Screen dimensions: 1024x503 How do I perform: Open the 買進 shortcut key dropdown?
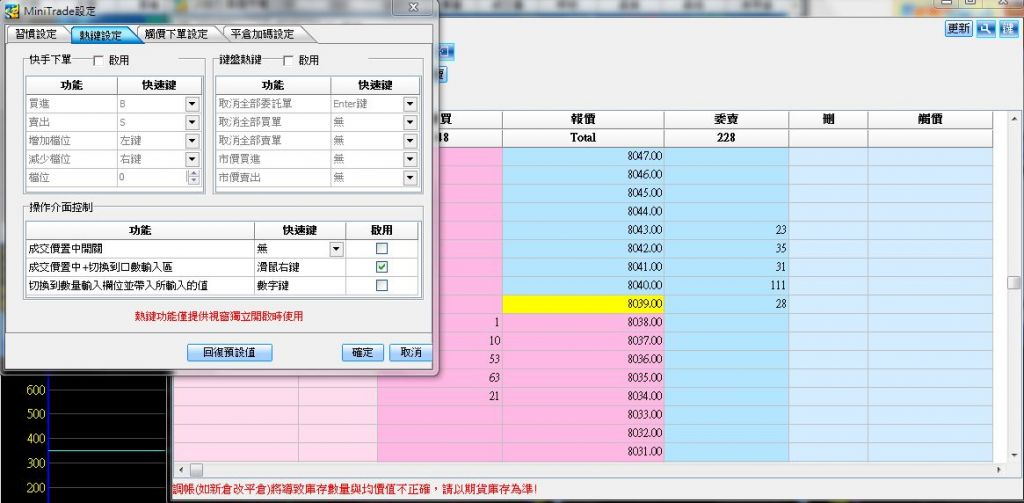click(192, 103)
